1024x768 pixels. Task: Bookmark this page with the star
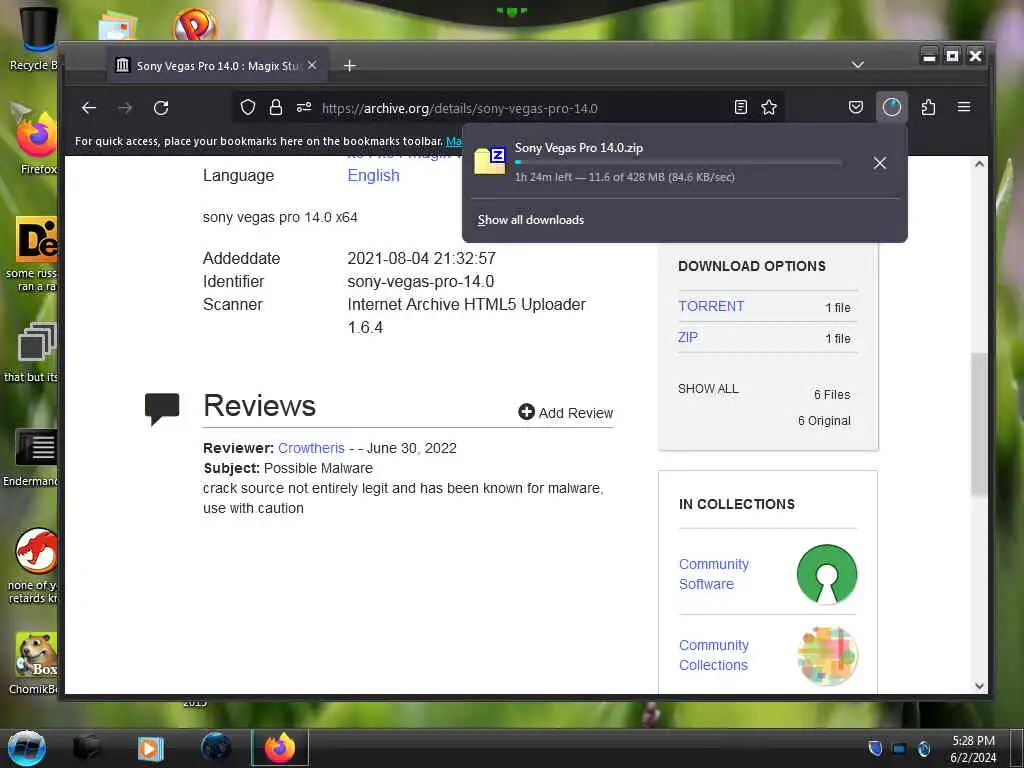[x=769, y=107]
